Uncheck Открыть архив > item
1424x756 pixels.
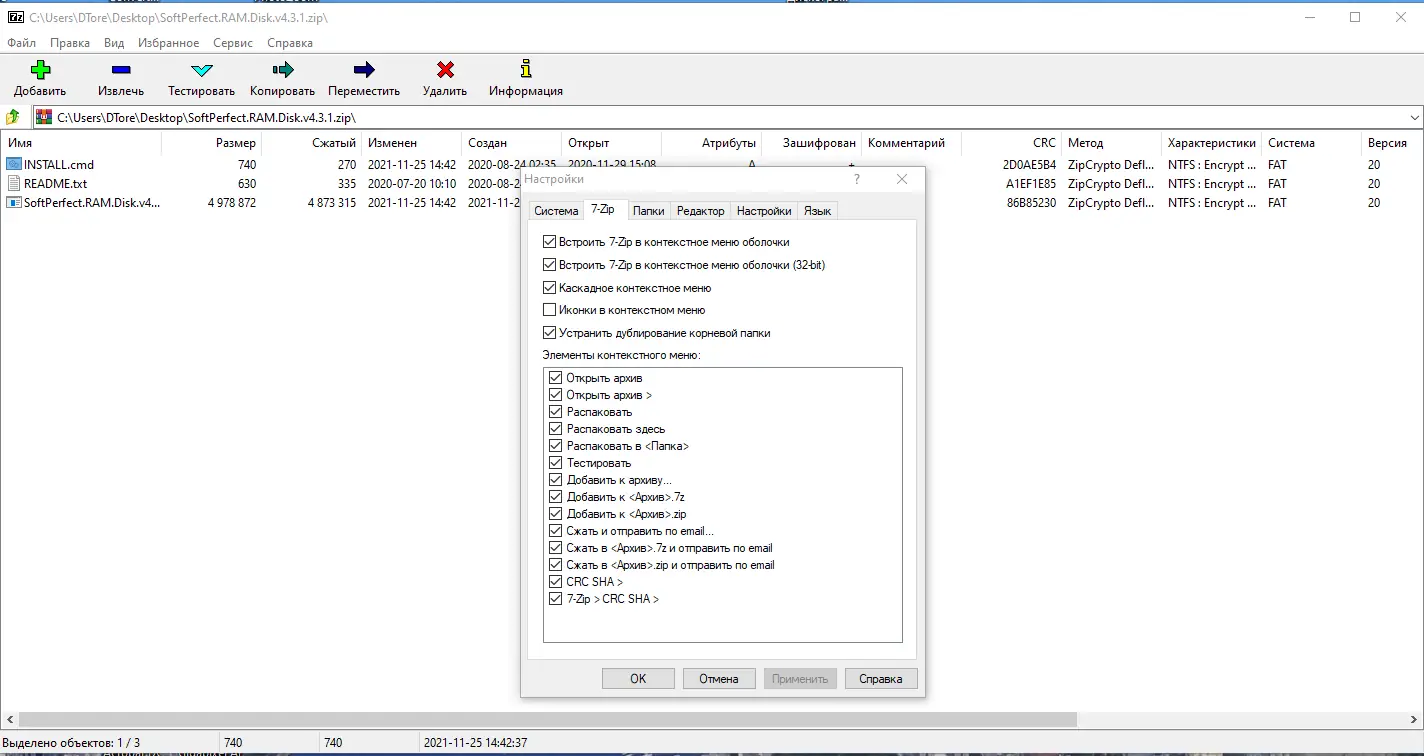[x=556, y=395]
